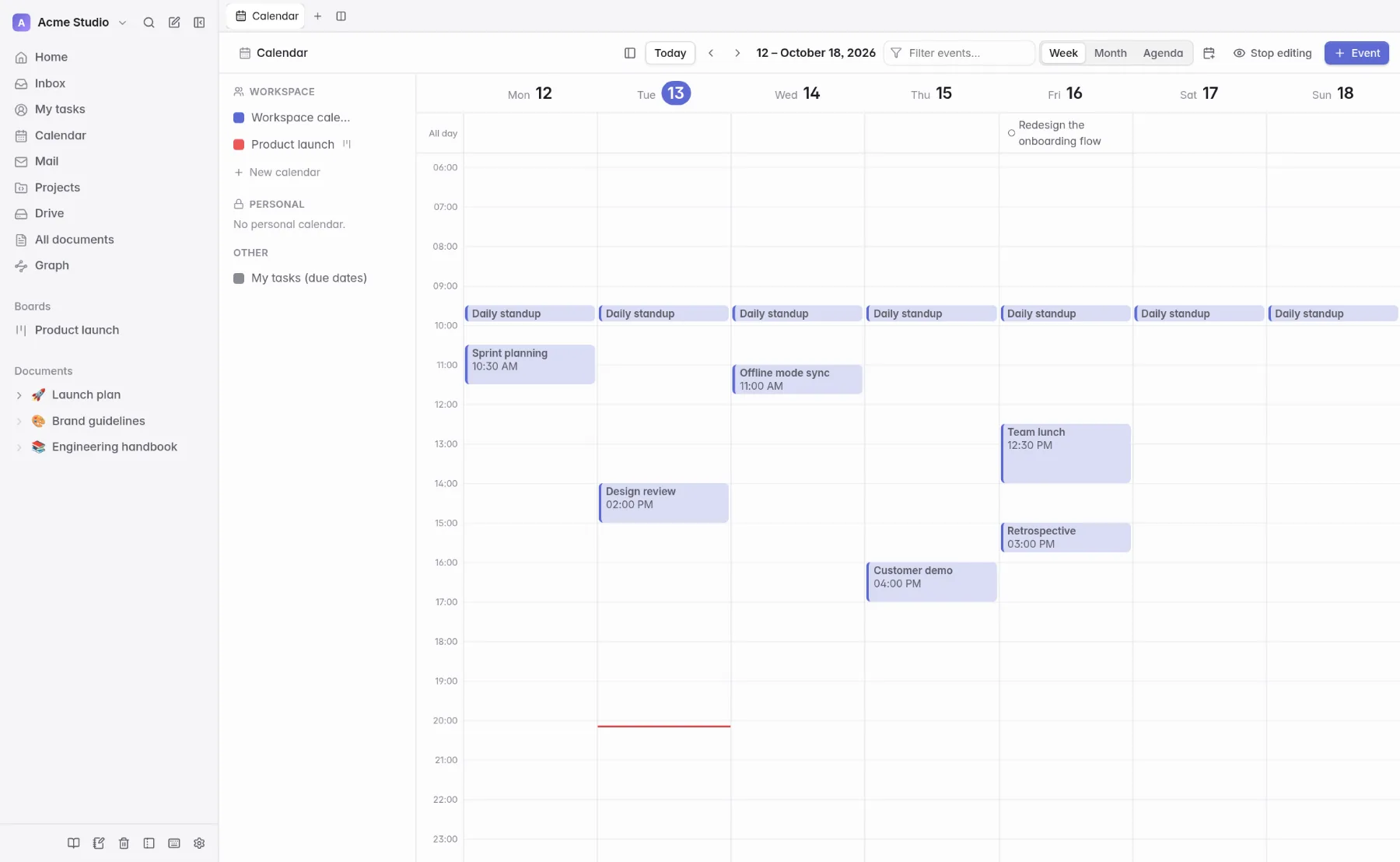Image resolution: width=1400 pixels, height=862 pixels.
Task: Expand the Brand guidelines document
Action: (x=19, y=421)
